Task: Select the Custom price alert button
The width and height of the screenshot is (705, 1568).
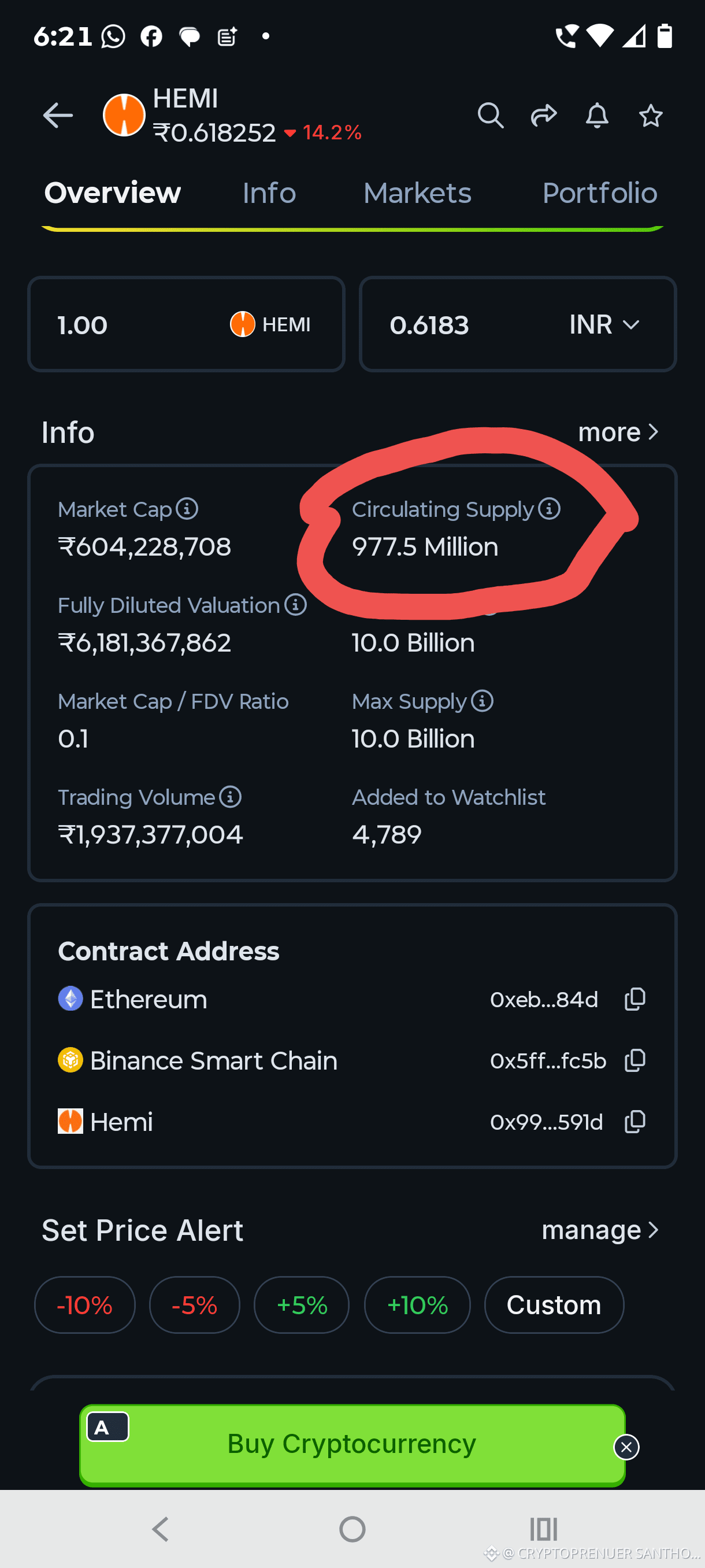Action: click(554, 1304)
